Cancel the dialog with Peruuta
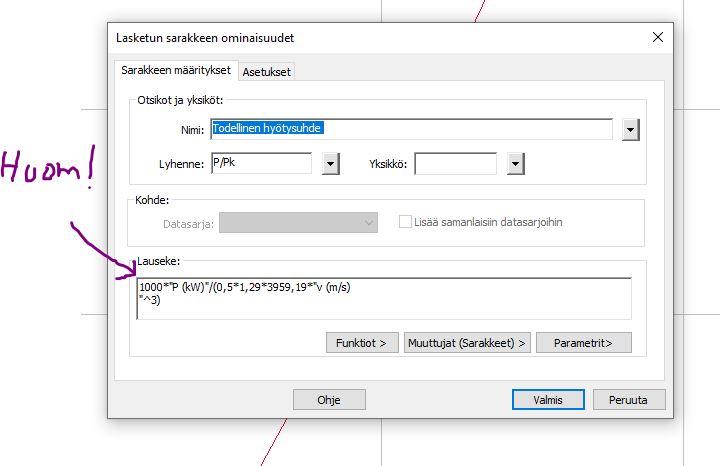The image size is (720, 466). [628, 399]
